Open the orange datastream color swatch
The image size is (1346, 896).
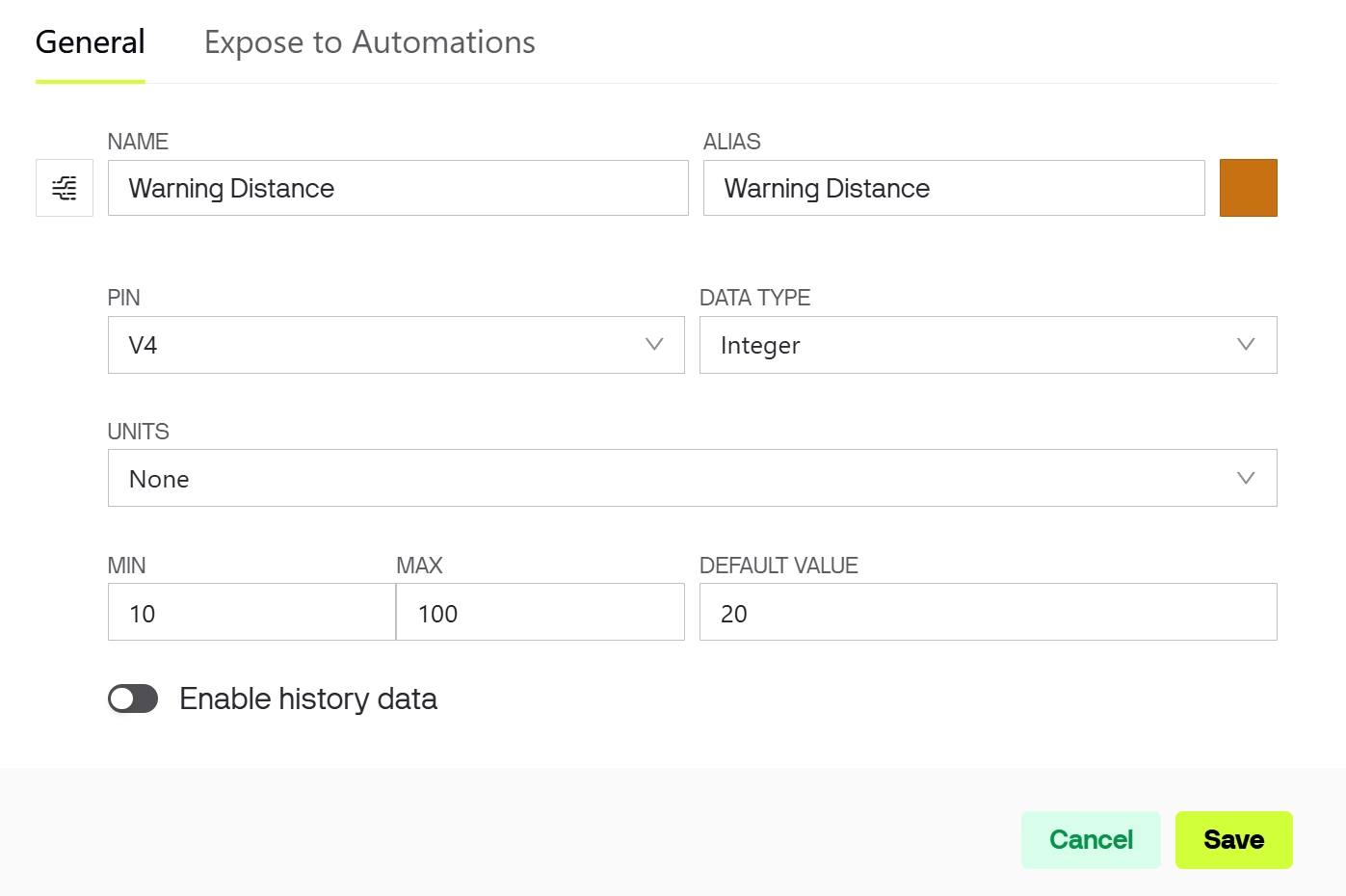[x=1248, y=188]
